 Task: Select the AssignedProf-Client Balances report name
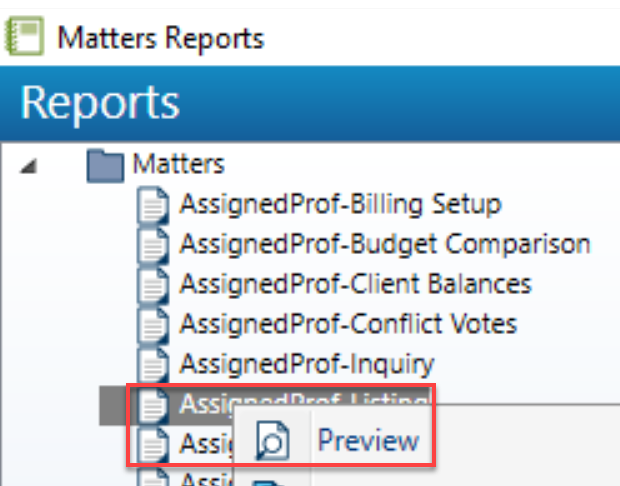click(x=355, y=284)
